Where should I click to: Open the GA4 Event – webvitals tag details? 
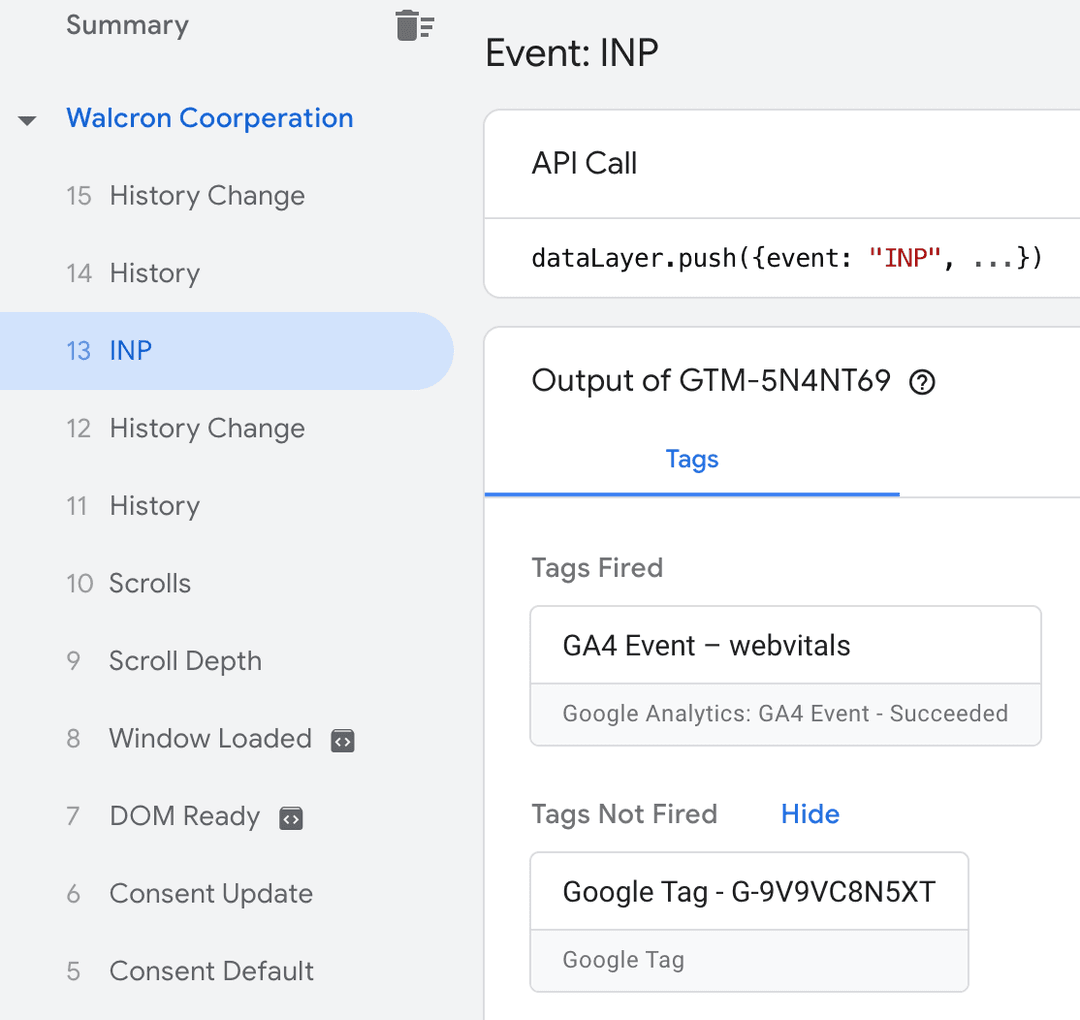785,645
